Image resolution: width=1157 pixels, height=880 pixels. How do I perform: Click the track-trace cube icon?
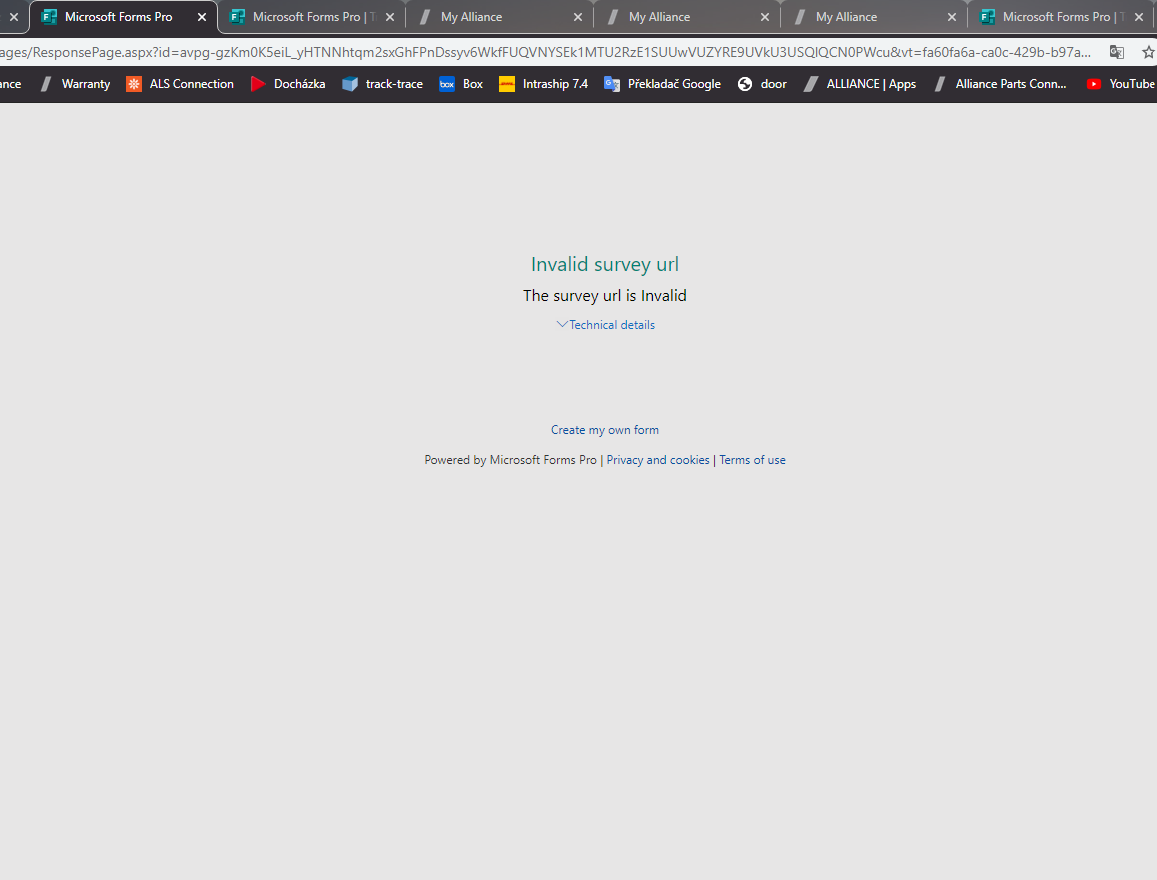tap(350, 84)
